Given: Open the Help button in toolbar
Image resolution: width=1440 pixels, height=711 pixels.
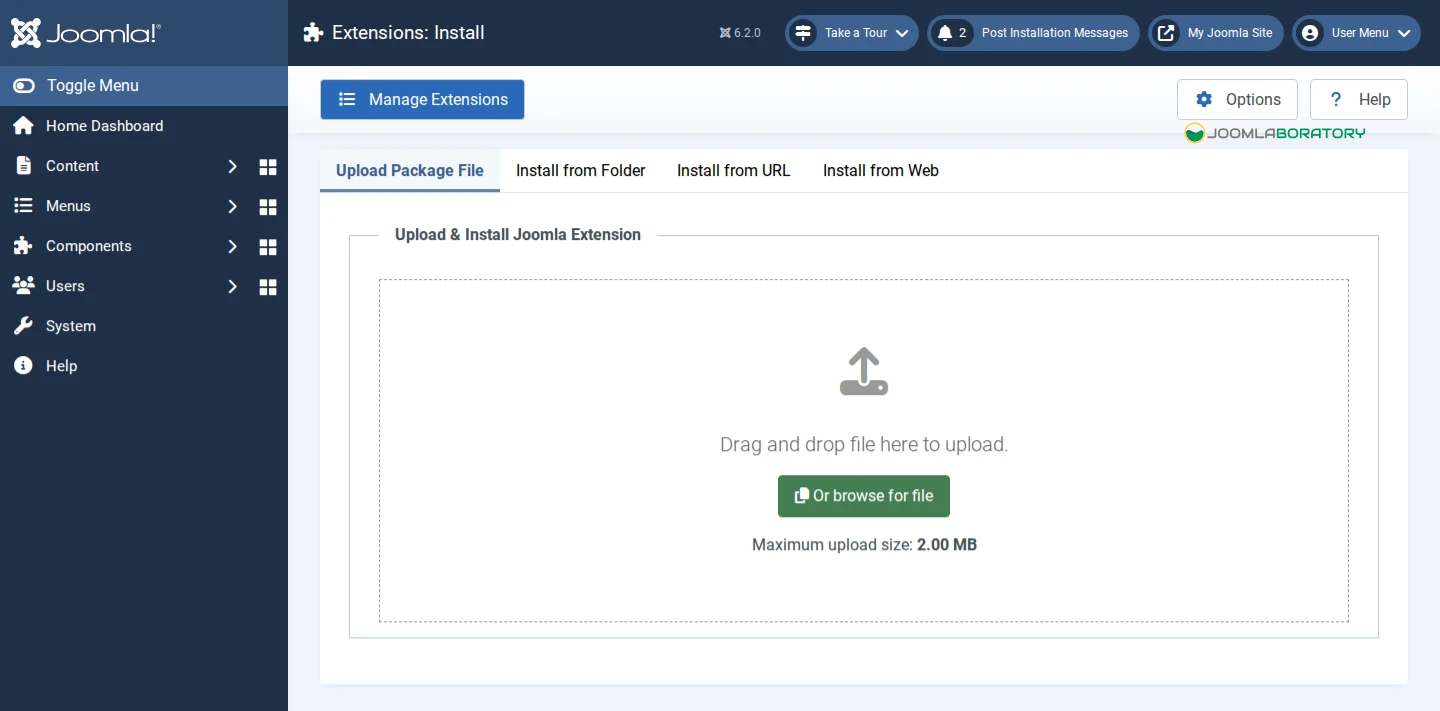Looking at the screenshot, I should (x=1359, y=100).
